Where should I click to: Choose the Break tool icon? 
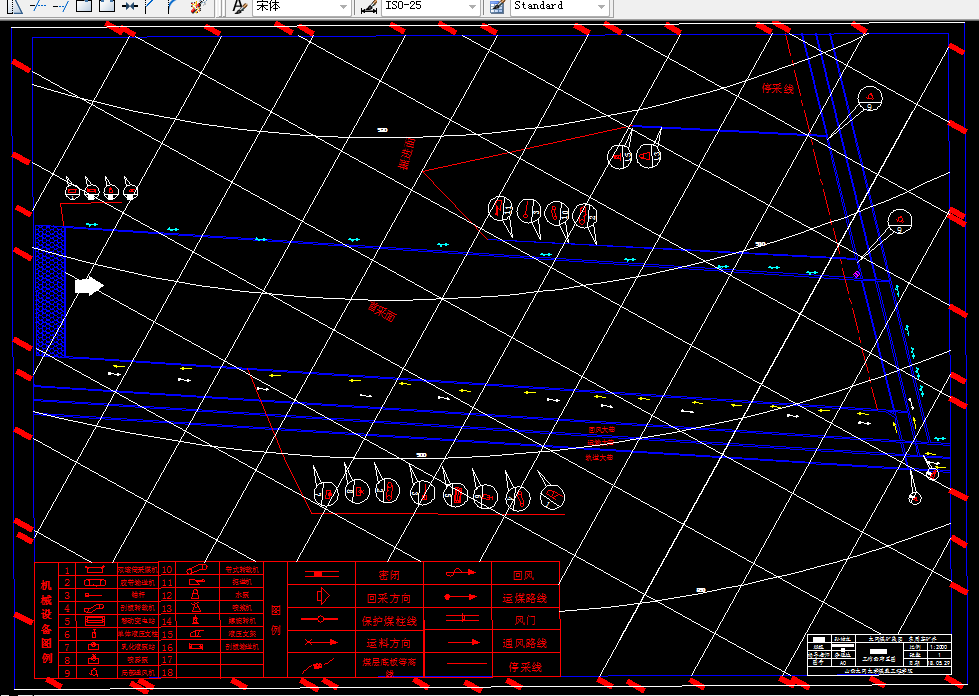[x=107, y=6]
